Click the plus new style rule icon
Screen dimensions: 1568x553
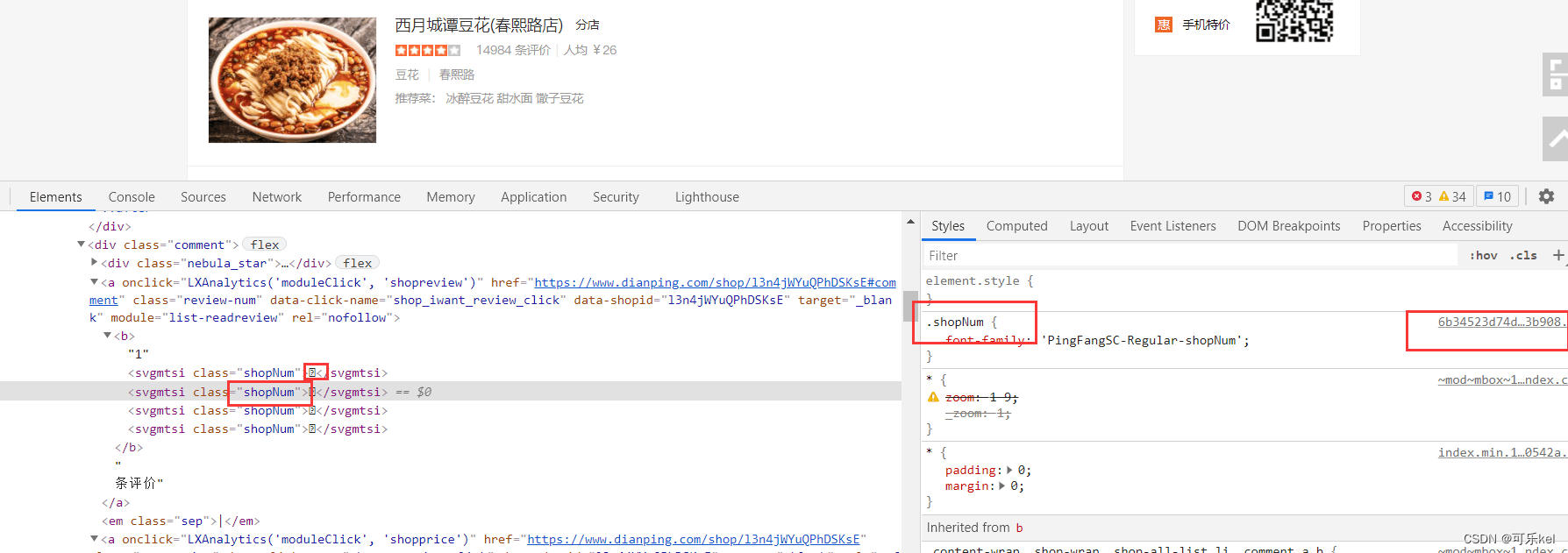point(1558,255)
